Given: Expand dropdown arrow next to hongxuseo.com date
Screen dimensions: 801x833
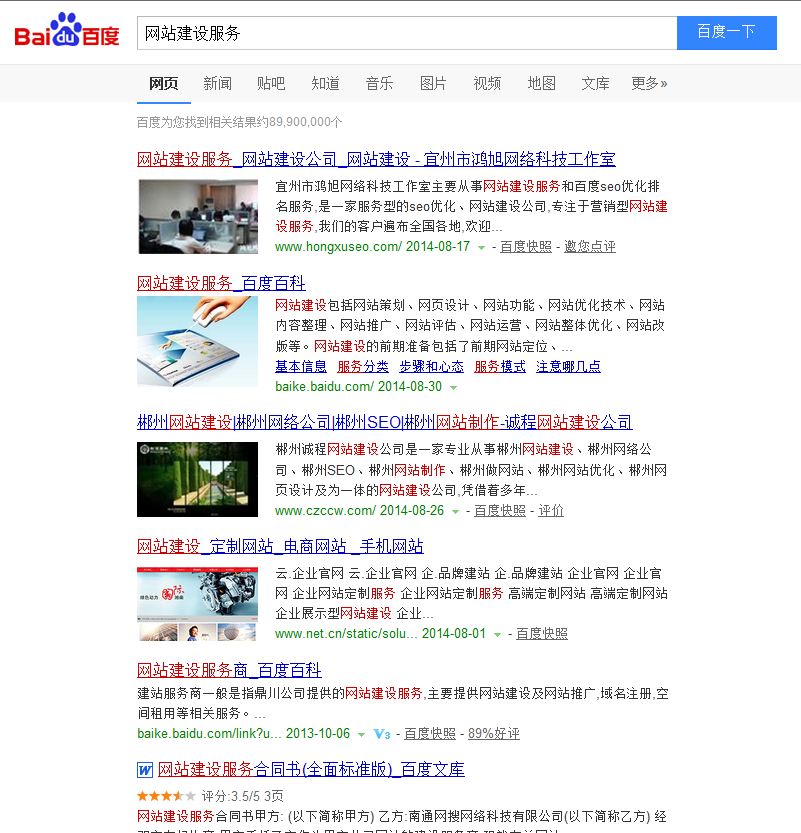Looking at the screenshot, I should [481, 247].
